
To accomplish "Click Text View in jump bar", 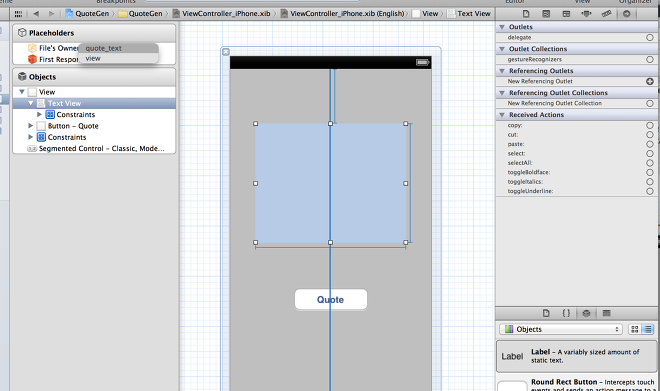I will pyautogui.click(x=469, y=14).
